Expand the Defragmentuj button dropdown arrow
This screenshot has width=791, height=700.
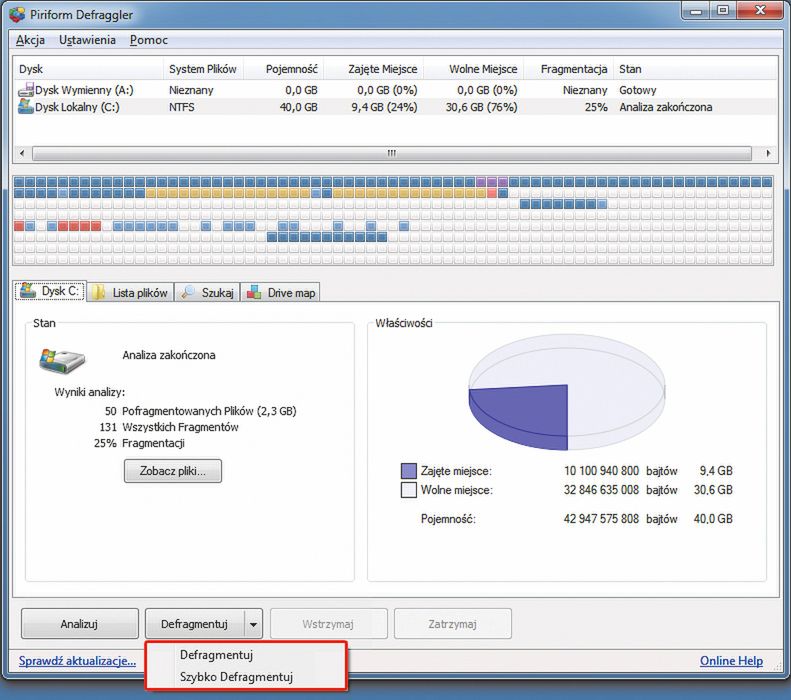253,624
